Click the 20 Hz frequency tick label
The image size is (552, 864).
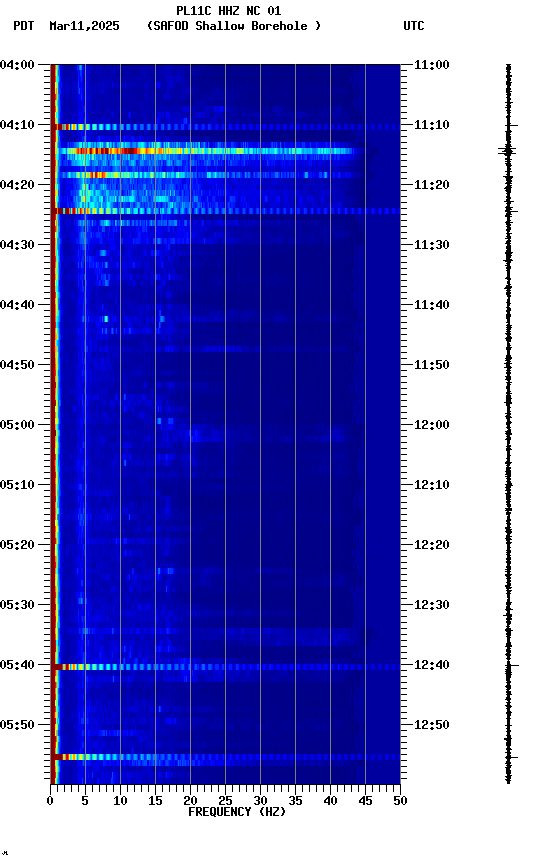(x=190, y=801)
